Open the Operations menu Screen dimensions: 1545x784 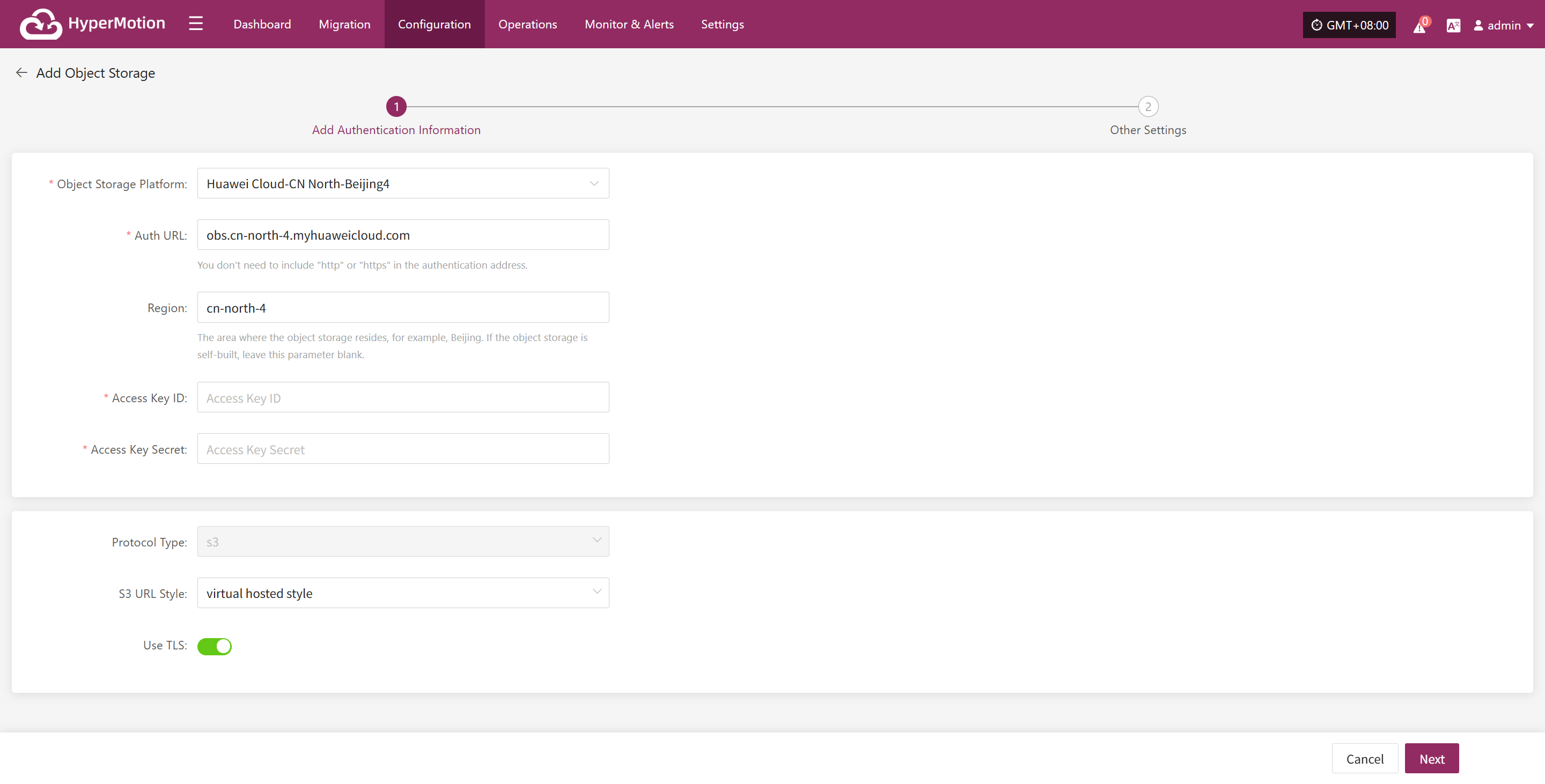[527, 24]
